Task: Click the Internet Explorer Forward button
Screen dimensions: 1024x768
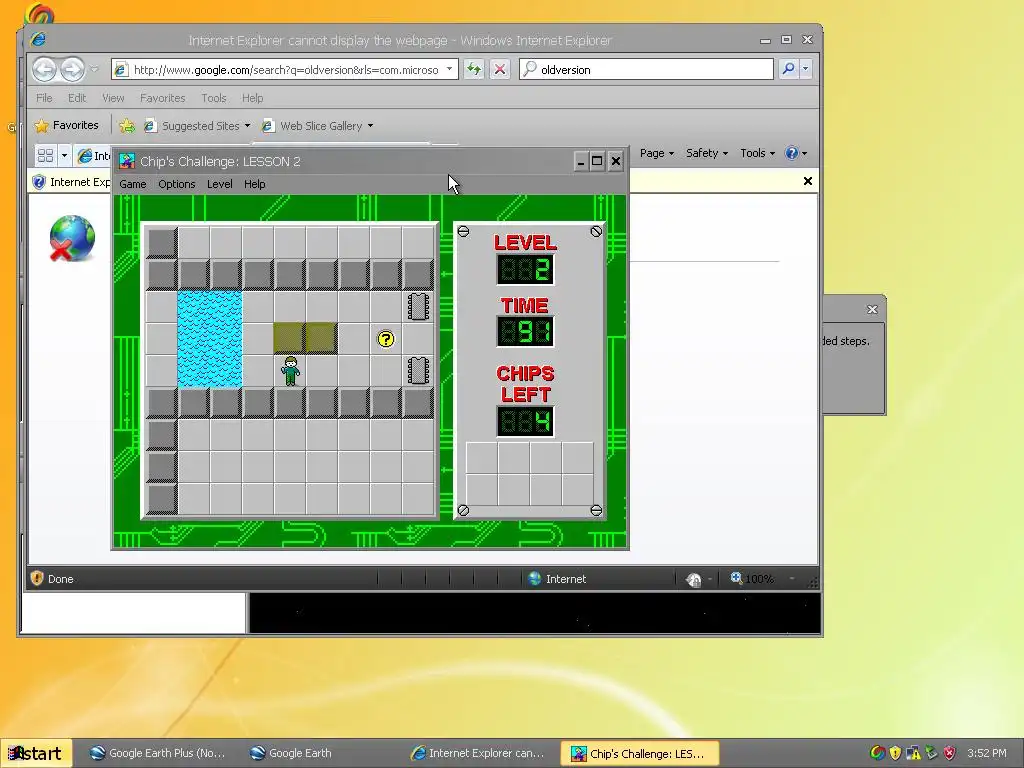Action: 72,69
